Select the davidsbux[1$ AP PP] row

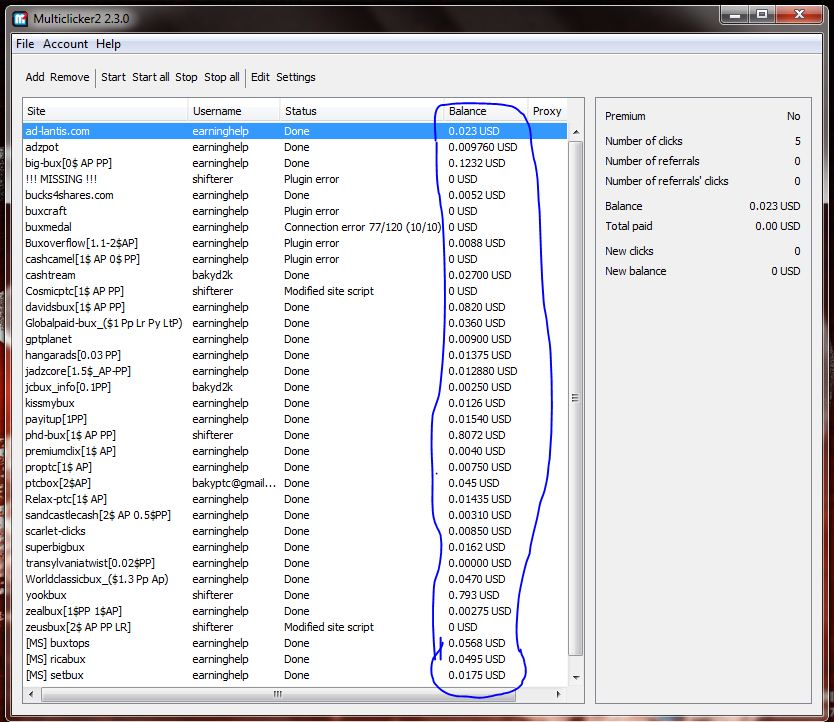tap(295, 307)
